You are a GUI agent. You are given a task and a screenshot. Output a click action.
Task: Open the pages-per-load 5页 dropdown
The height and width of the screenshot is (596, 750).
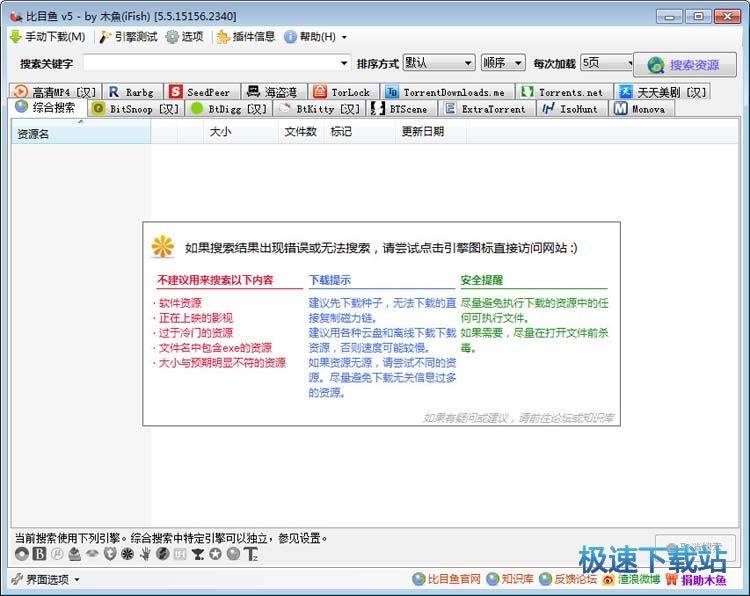click(x=606, y=63)
